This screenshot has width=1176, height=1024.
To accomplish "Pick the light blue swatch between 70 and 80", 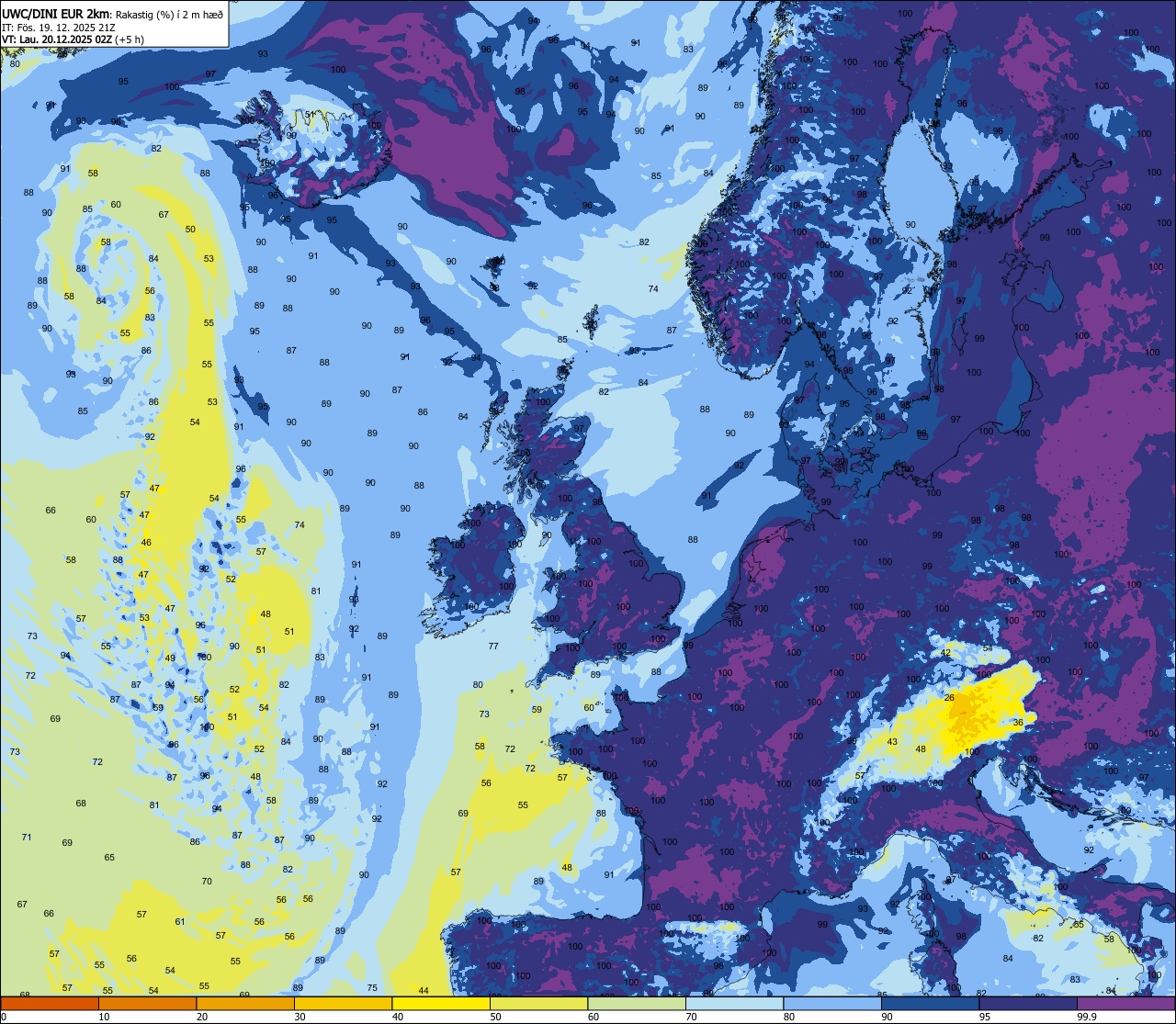I will (734, 1003).
